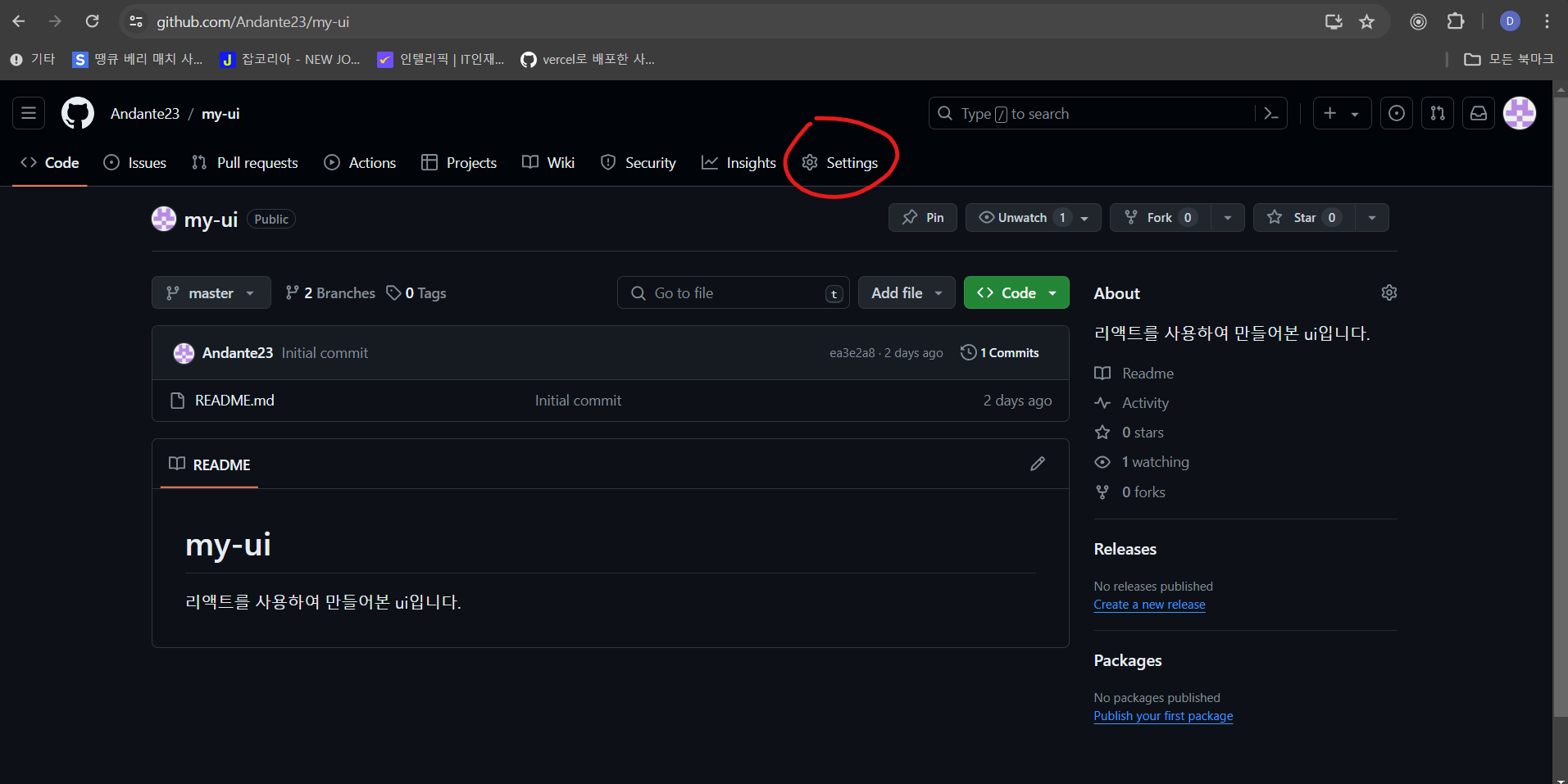Open the Insights tab
Viewport: 1568px width, 784px height.
pos(739,162)
